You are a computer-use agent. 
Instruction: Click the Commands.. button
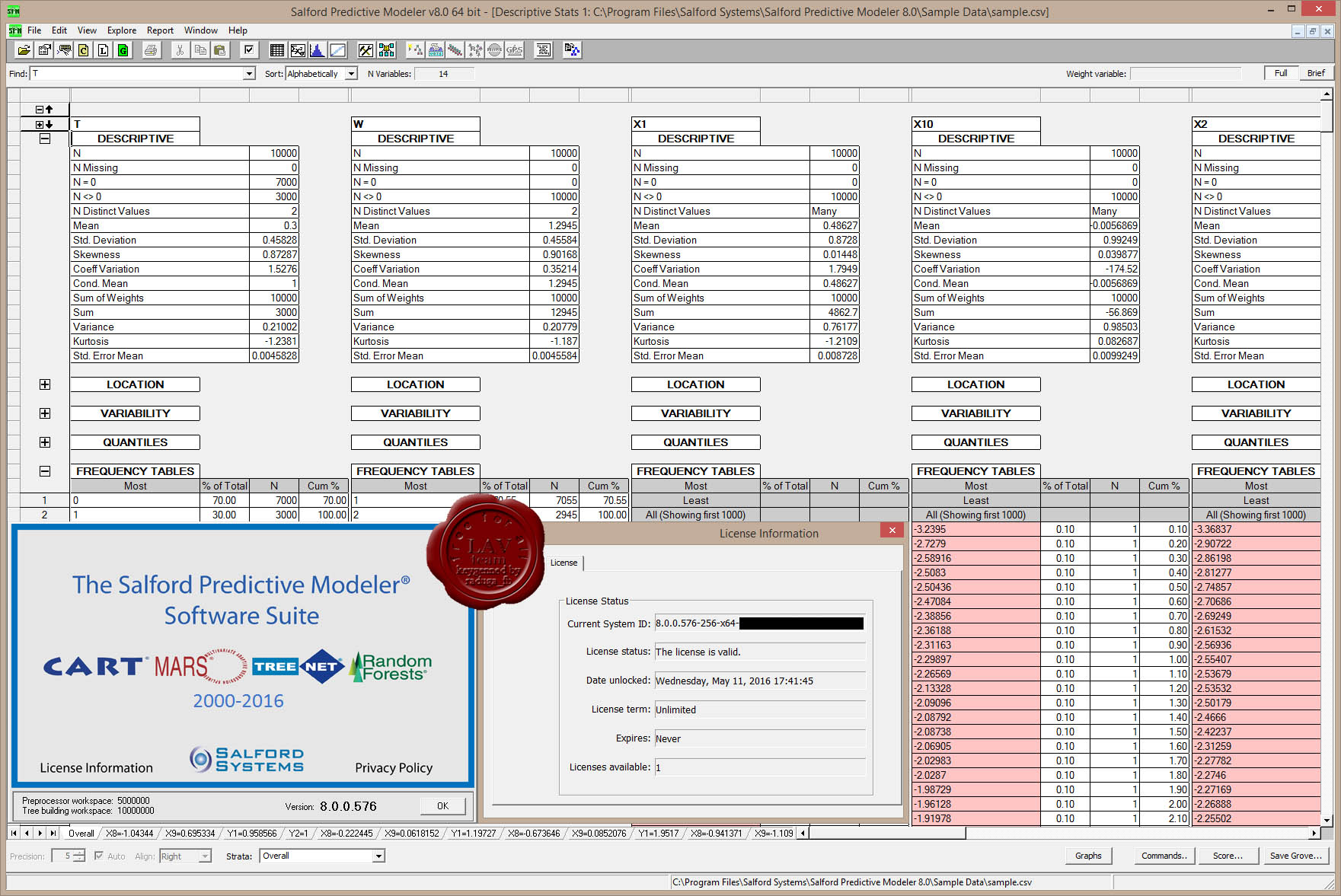tap(1164, 856)
